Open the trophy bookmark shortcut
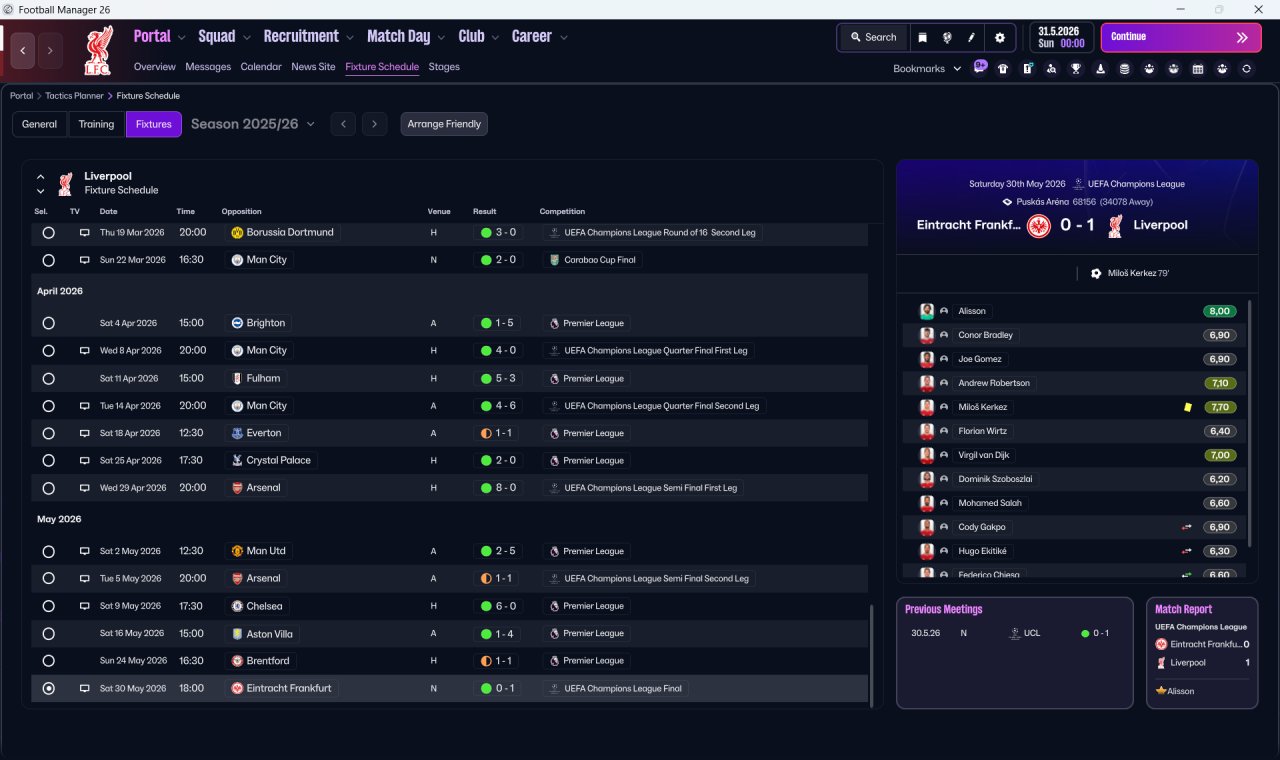 click(1076, 69)
